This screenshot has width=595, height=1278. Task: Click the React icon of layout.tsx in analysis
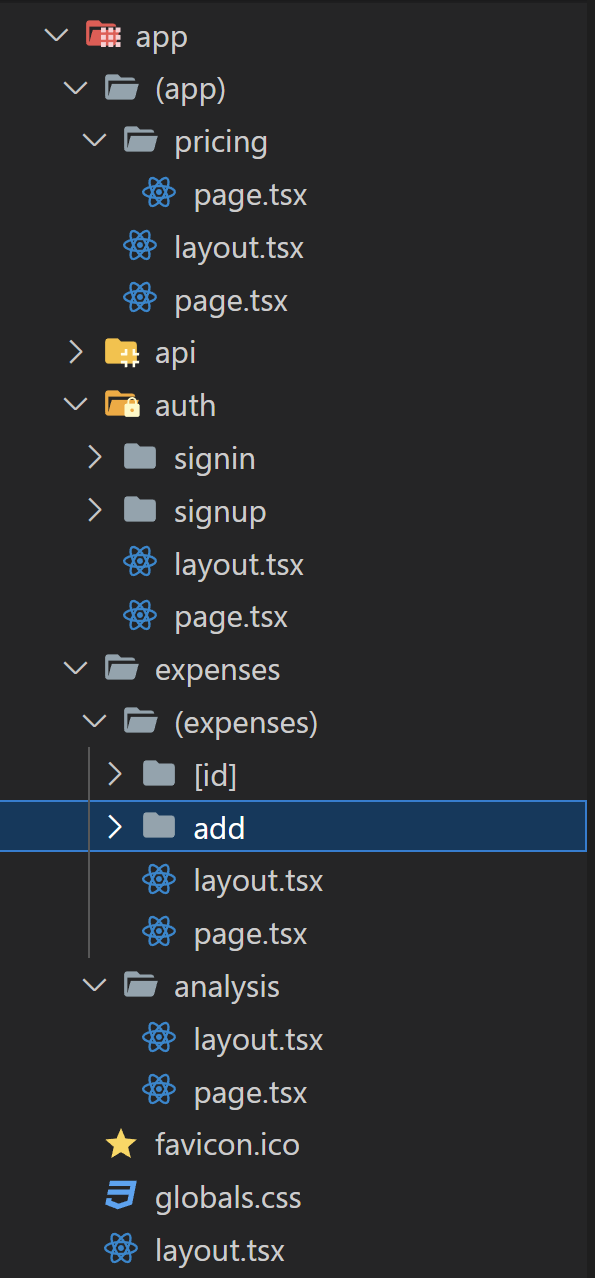(159, 1039)
